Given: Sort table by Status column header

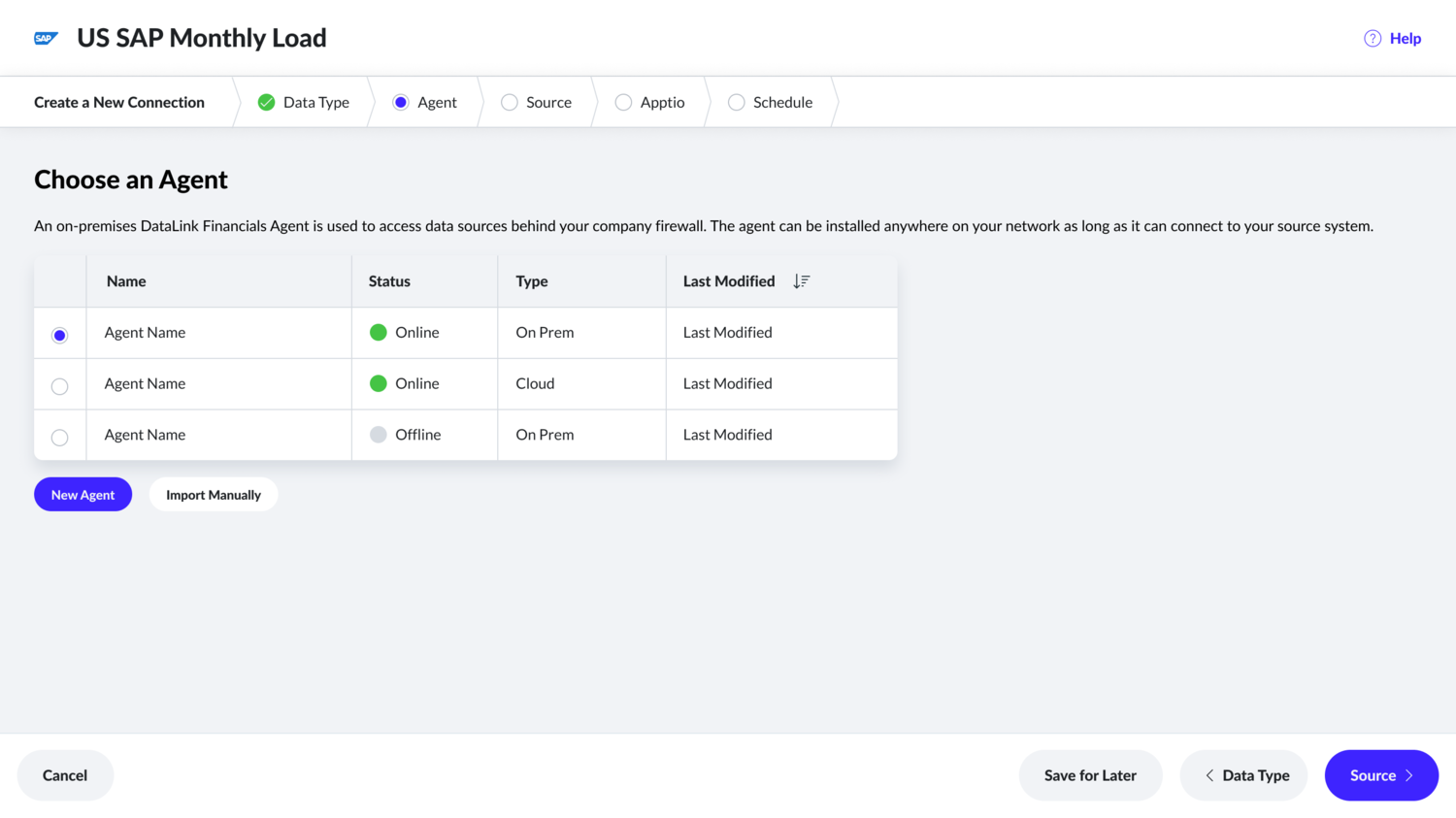Looking at the screenshot, I should tap(389, 281).
